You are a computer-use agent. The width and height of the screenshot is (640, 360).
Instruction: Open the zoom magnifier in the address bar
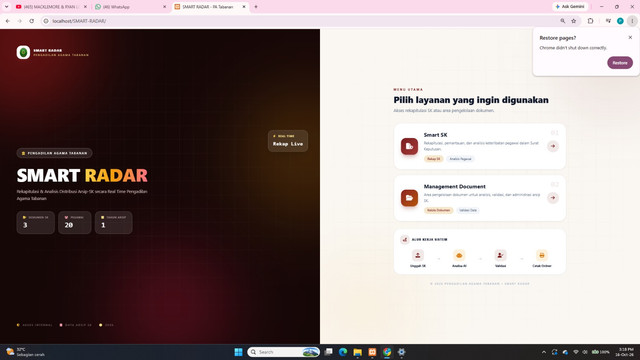click(x=562, y=21)
